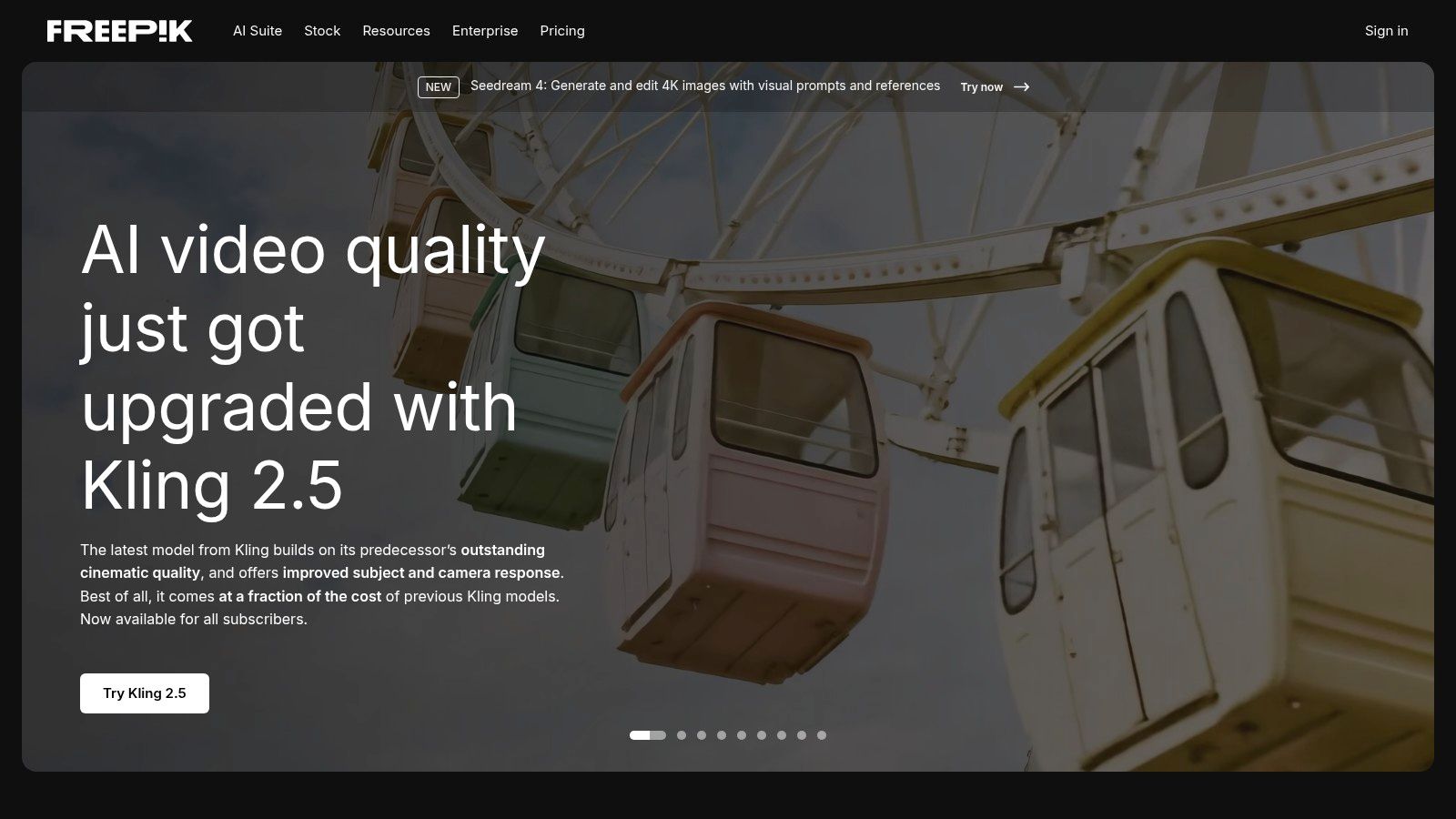
Task: Open the Pricing page
Action: pyautogui.click(x=562, y=31)
